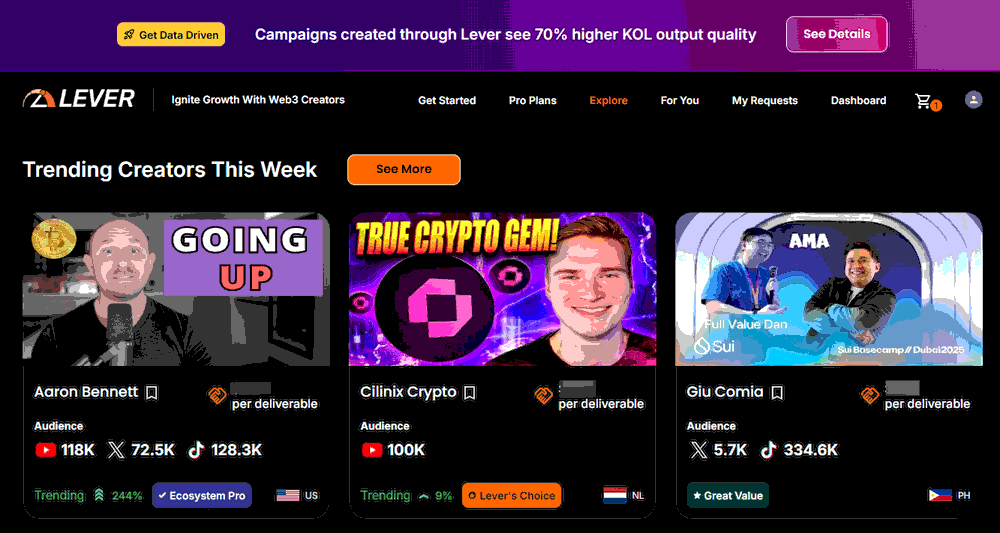Bookmark Cilinix Crypto creator card
1000x533 pixels.
point(469,393)
